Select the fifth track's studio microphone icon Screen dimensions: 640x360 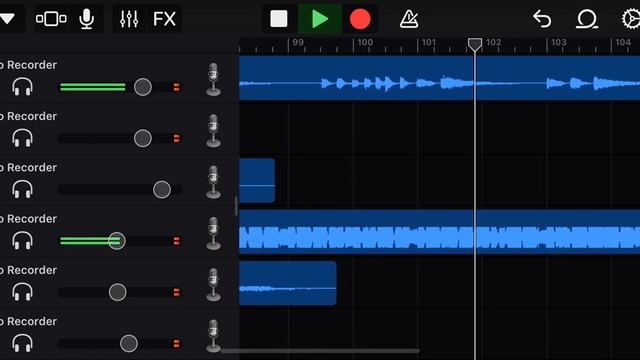click(x=213, y=285)
